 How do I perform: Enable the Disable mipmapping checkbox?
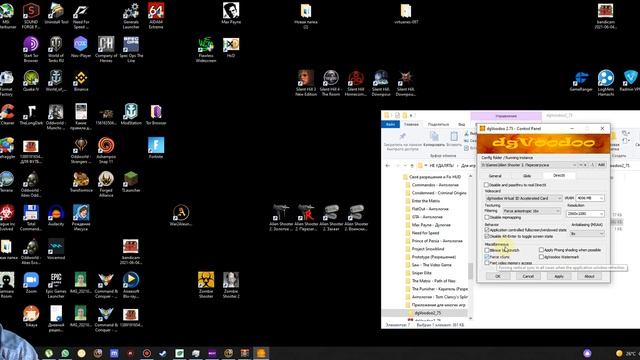487,218
